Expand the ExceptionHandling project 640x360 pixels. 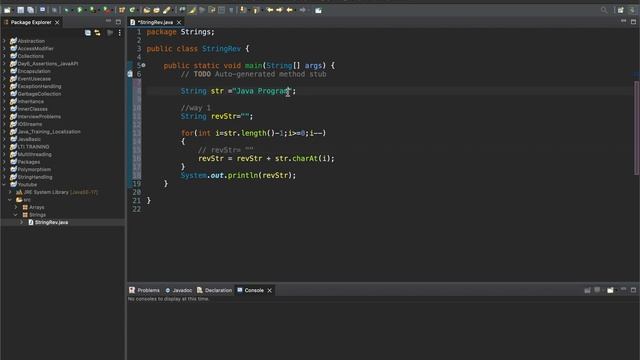click(4, 86)
